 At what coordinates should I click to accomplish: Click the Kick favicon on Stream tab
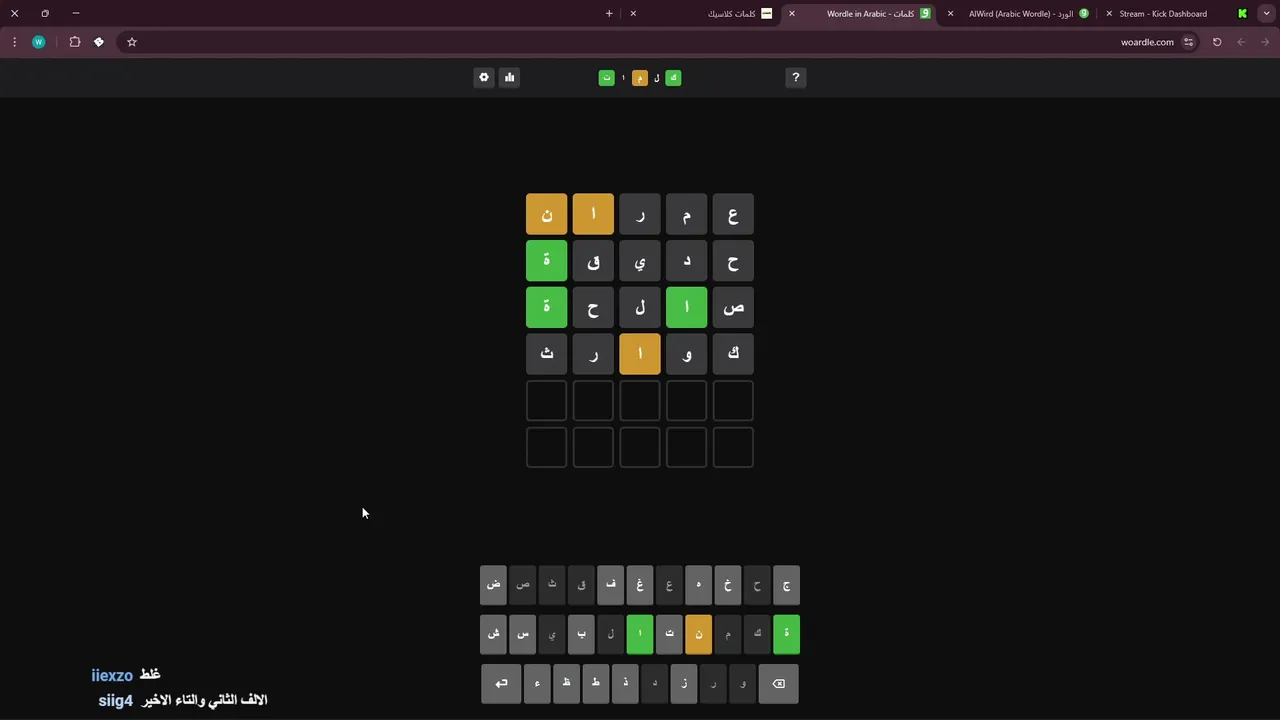click(x=1242, y=14)
